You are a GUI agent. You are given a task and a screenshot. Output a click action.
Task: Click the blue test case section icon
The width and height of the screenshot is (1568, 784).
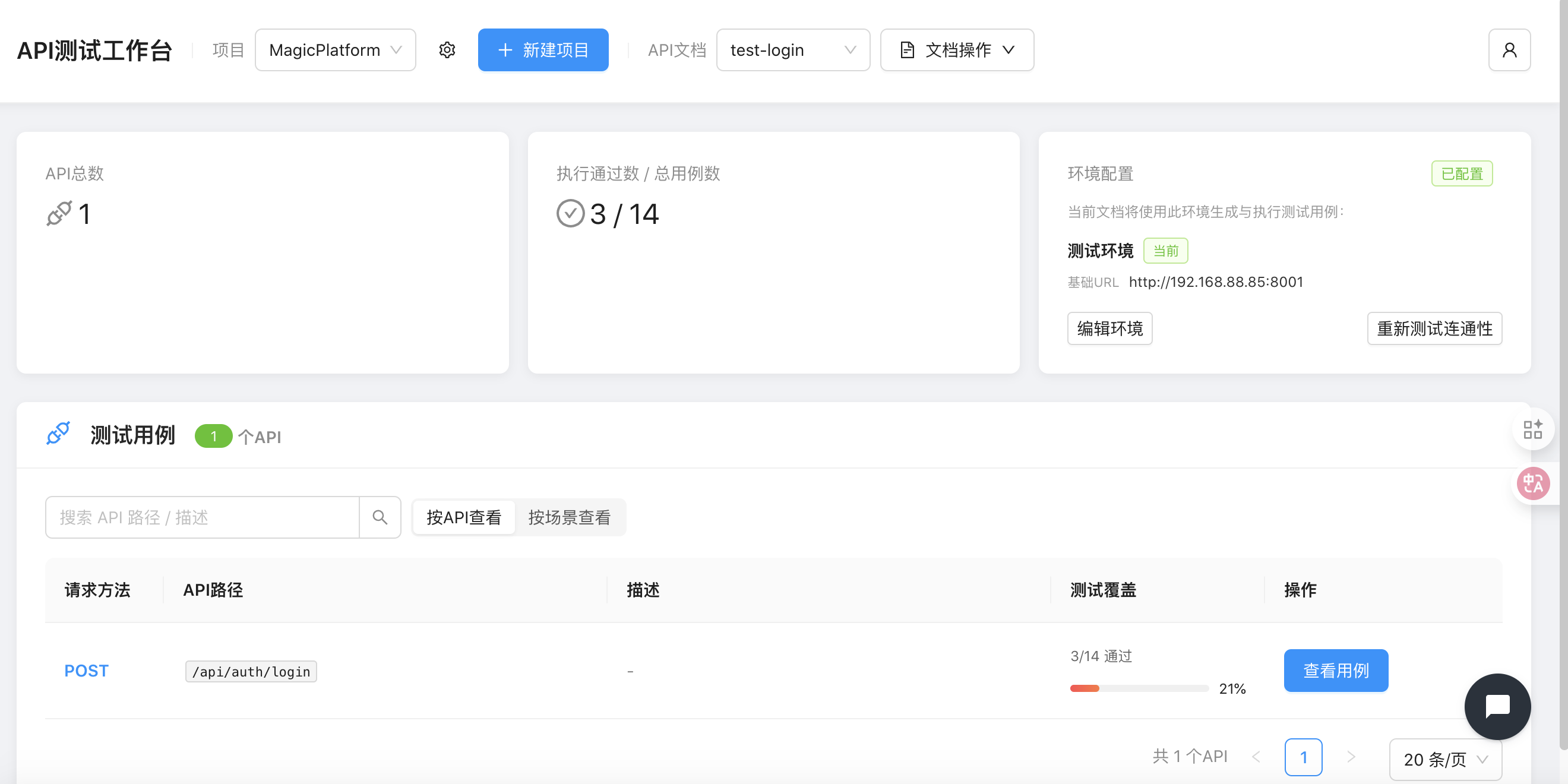pos(58,434)
